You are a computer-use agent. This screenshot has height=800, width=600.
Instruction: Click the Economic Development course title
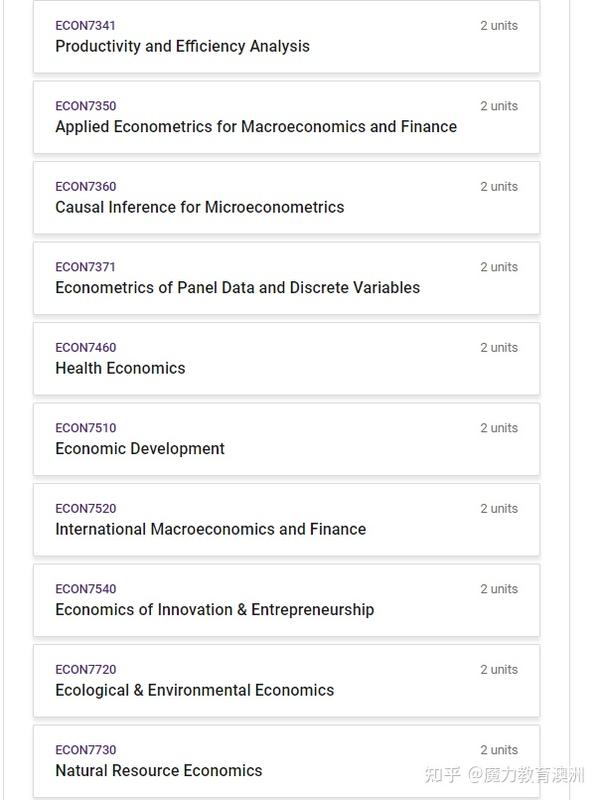click(x=140, y=449)
